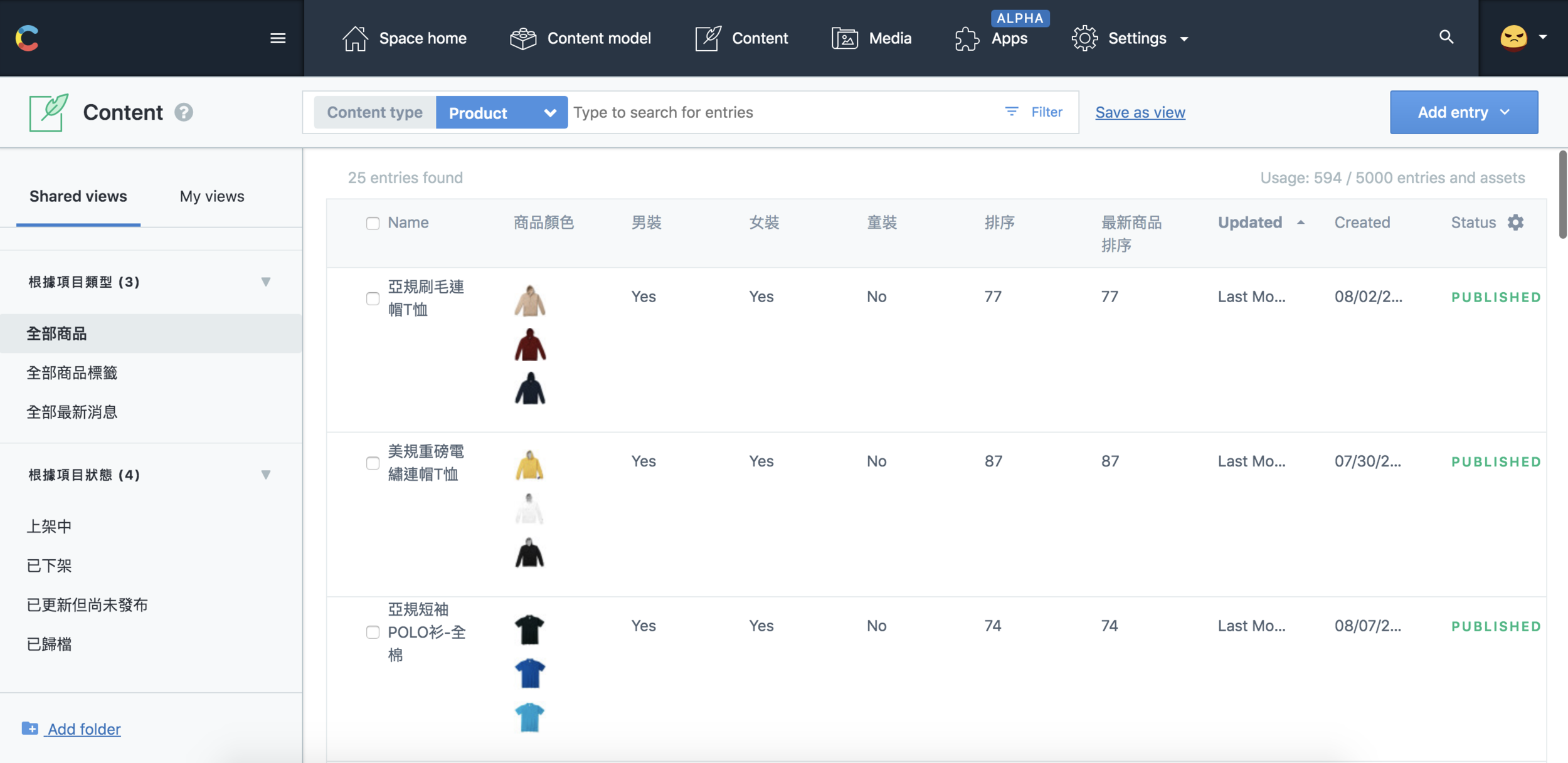Check the 亞規短袖POLO衫 entry checkbox

pos(373,632)
